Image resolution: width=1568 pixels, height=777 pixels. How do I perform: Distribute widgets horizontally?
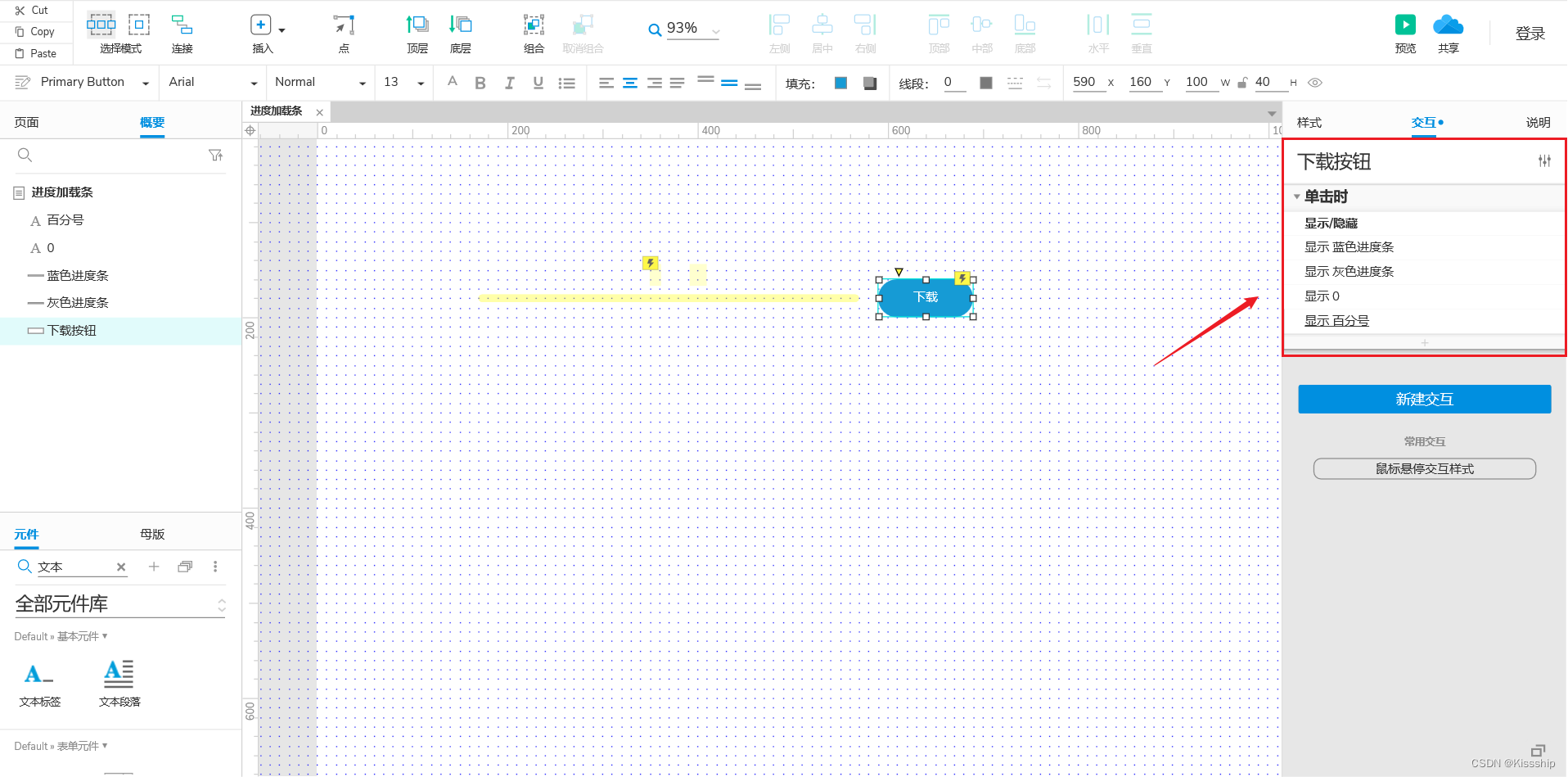pos(1098,33)
